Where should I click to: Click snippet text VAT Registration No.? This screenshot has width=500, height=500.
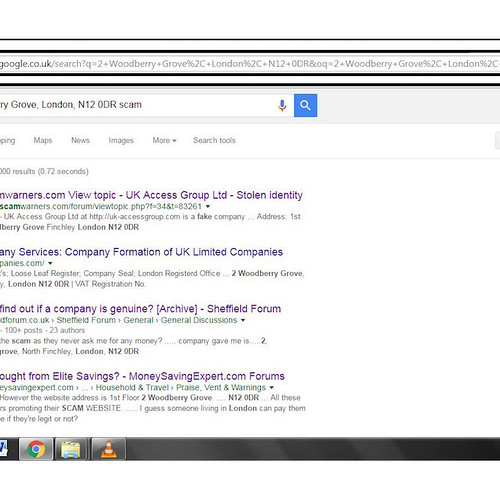pyautogui.click(x=110, y=284)
